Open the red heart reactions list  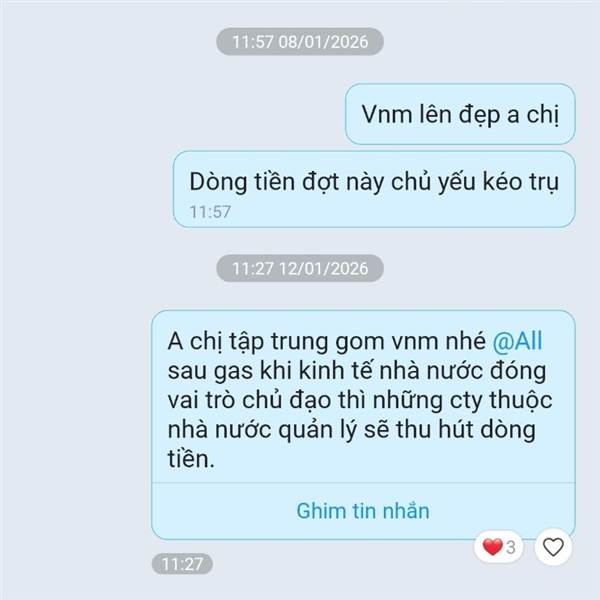498,547
